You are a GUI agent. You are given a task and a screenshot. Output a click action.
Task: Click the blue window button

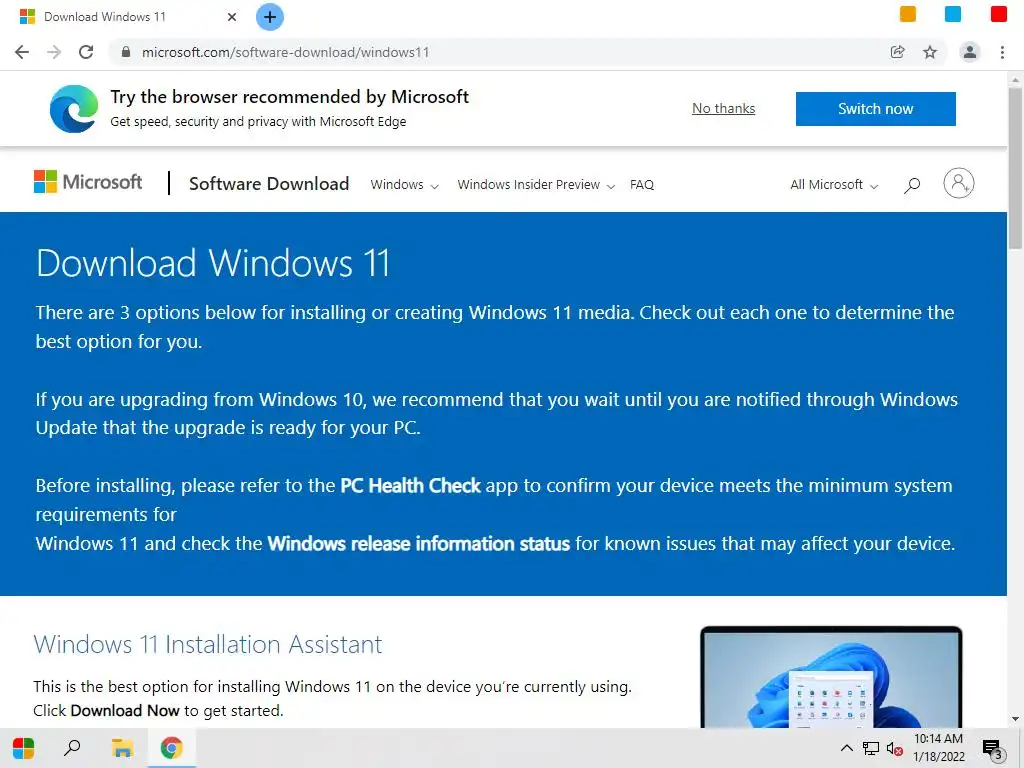953,14
